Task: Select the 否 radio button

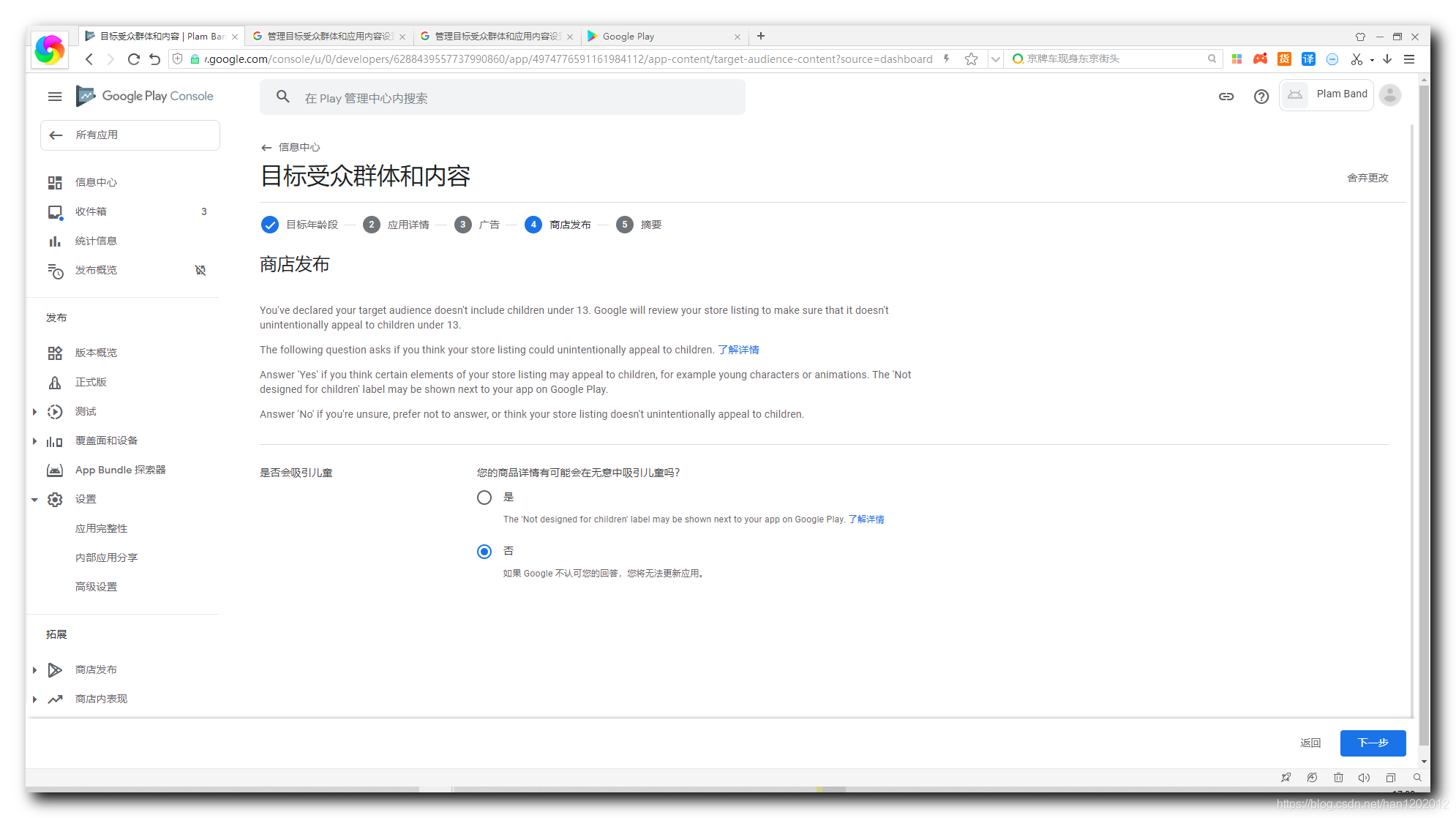Action: 484,552
